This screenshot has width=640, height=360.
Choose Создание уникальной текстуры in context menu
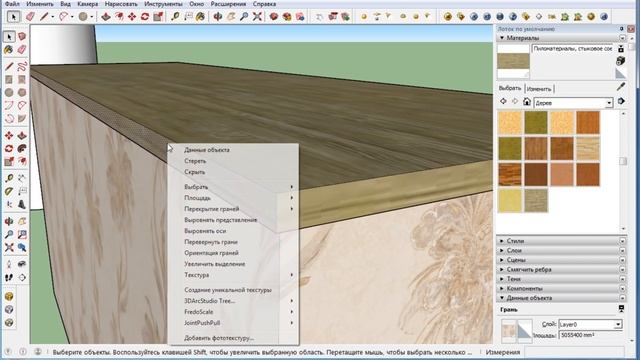233,290
